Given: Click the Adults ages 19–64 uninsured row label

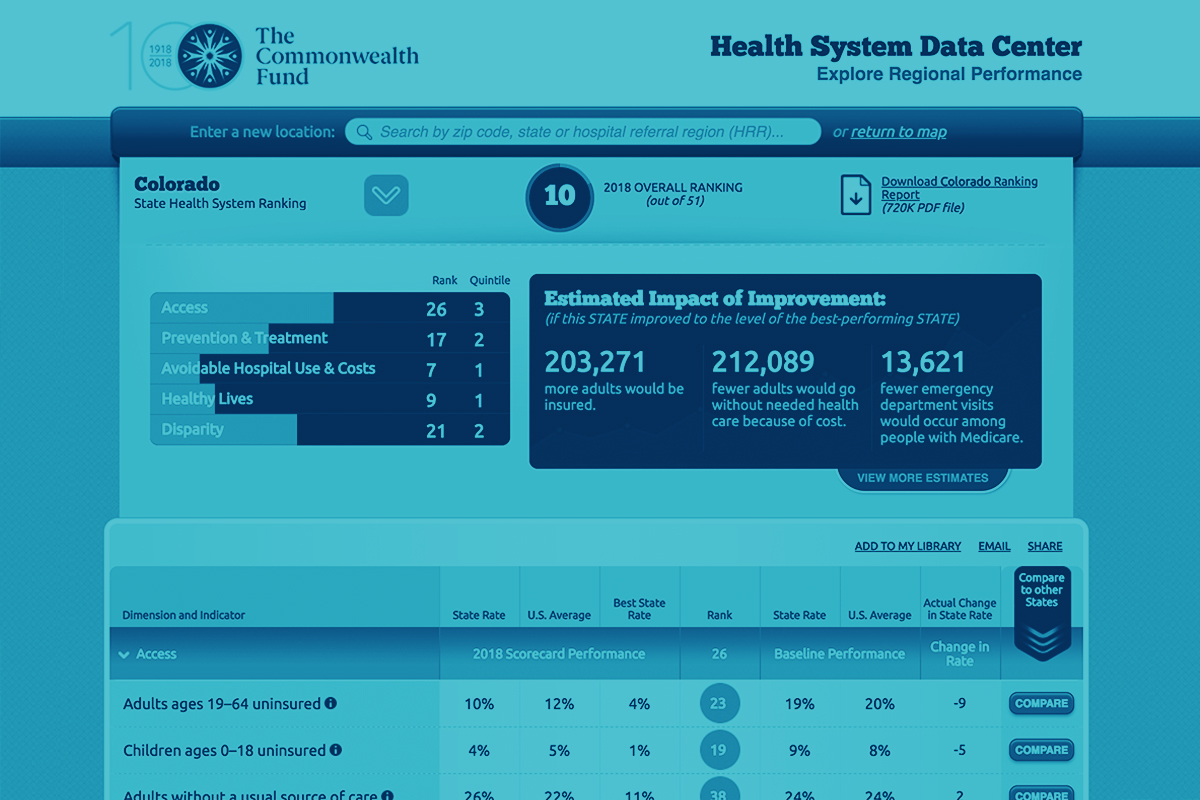Looking at the screenshot, I should point(222,703).
